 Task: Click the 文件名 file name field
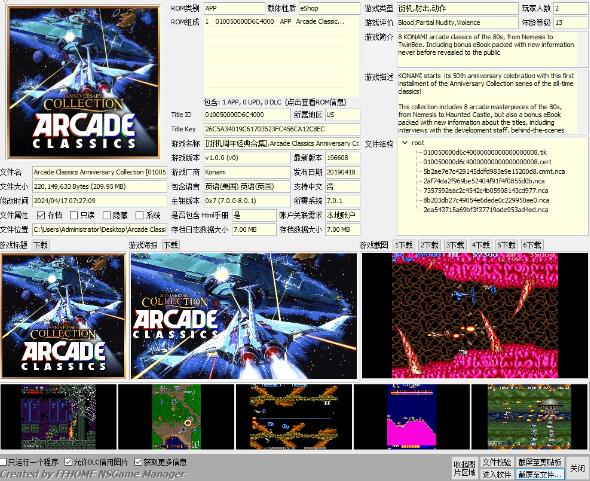click(x=100, y=172)
